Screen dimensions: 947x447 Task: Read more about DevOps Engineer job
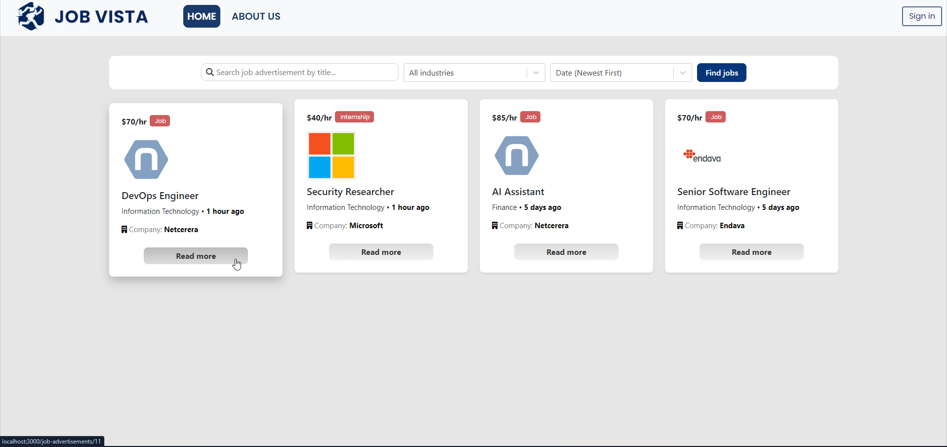196,256
